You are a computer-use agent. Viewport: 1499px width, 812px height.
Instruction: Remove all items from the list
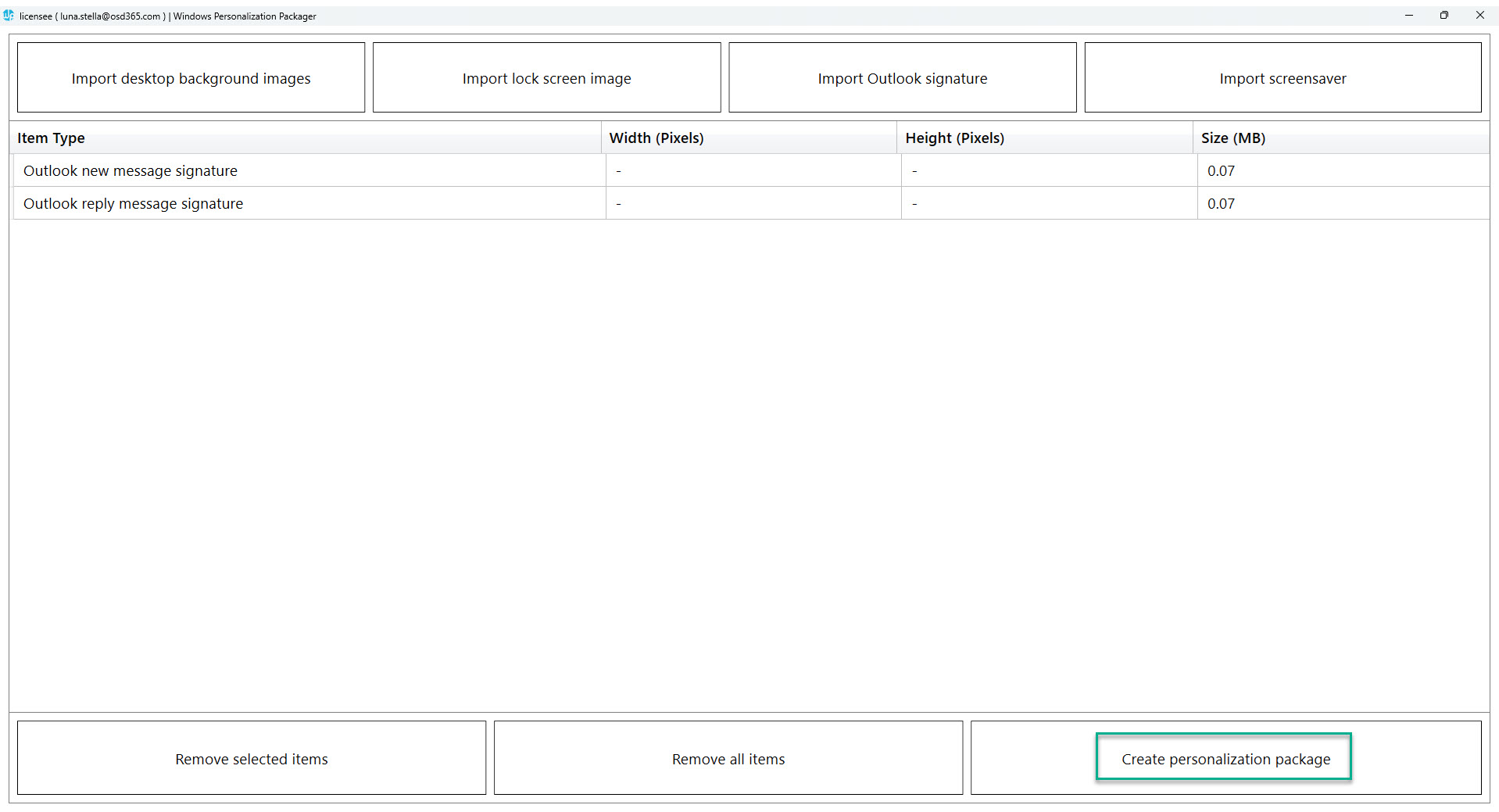[x=728, y=757]
